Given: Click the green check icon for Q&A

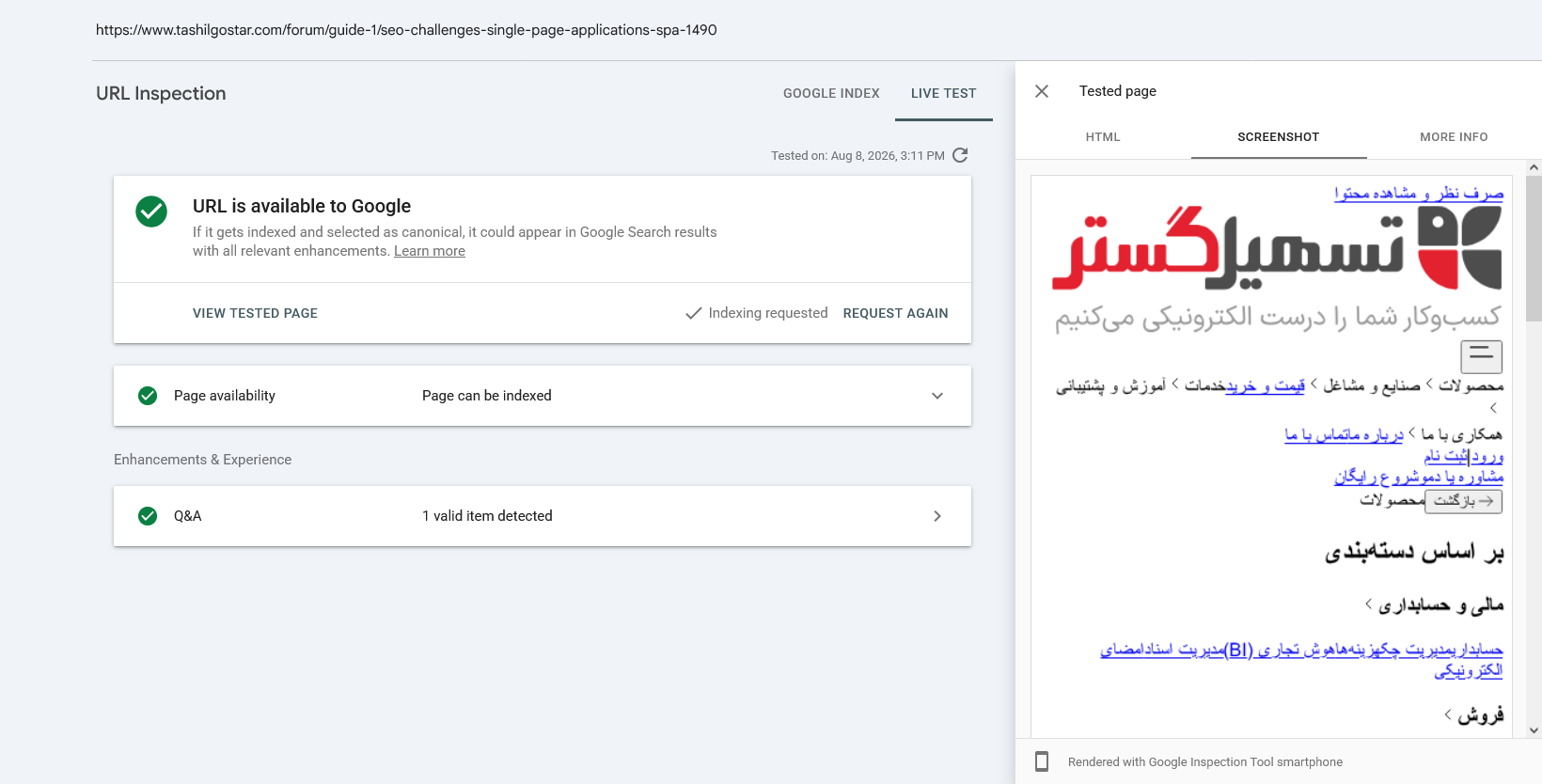Looking at the screenshot, I should [x=148, y=516].
